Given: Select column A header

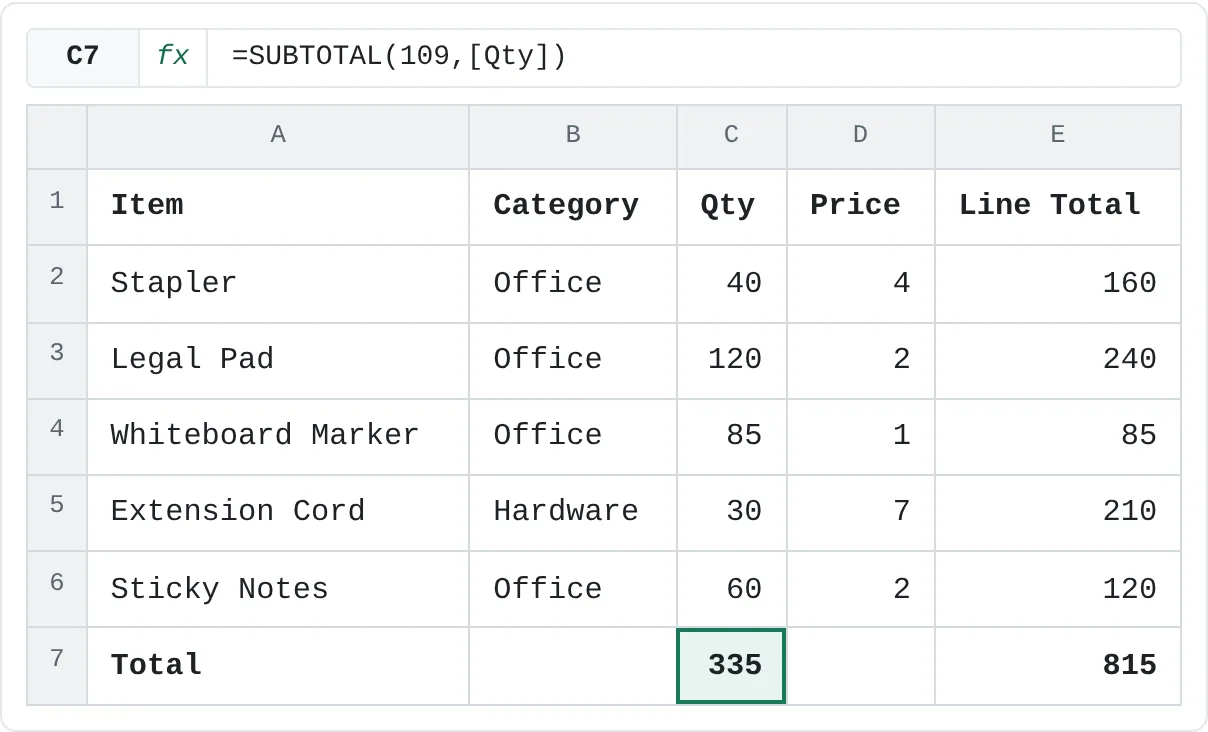Looking at the screenshot, I should (x=278, y=136).
